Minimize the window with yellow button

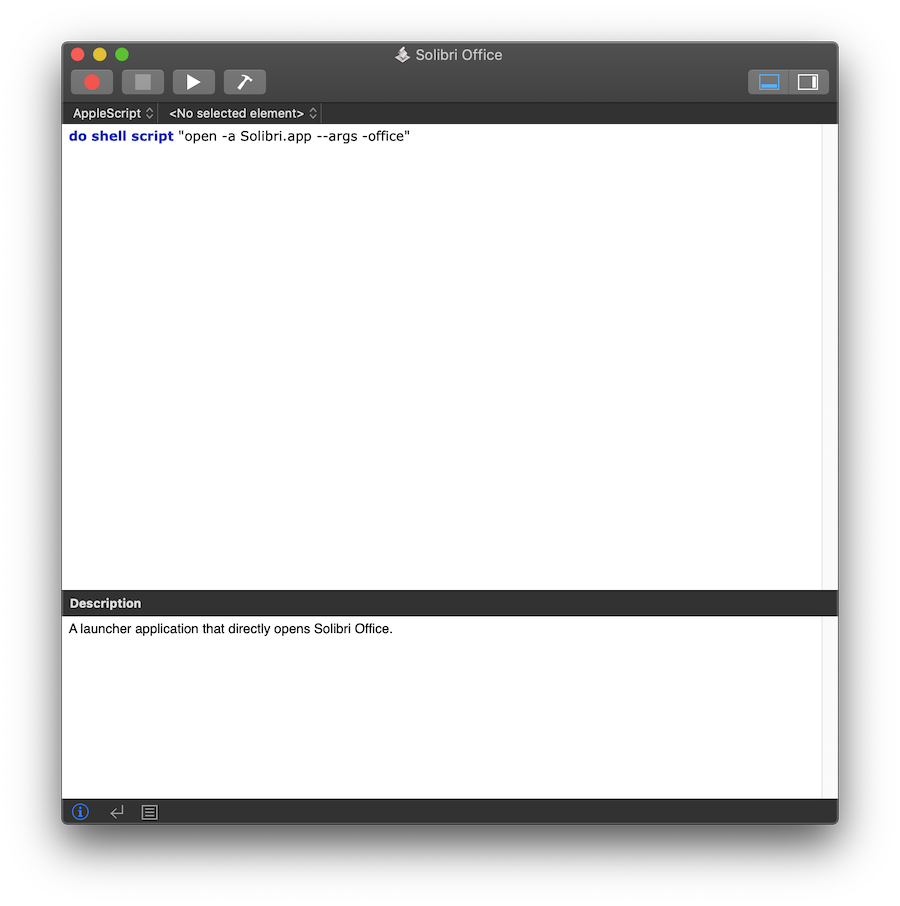[x=100, y=54]
